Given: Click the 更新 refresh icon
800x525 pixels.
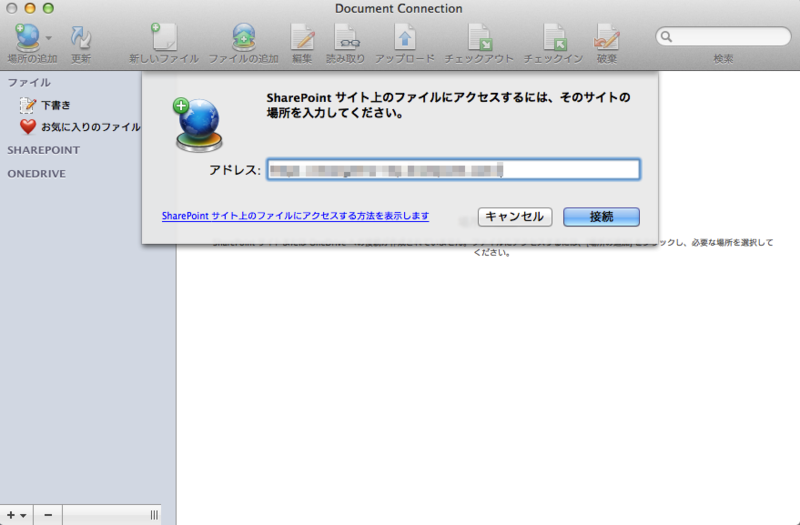Looking at the screenshot, I should point(81,38).
